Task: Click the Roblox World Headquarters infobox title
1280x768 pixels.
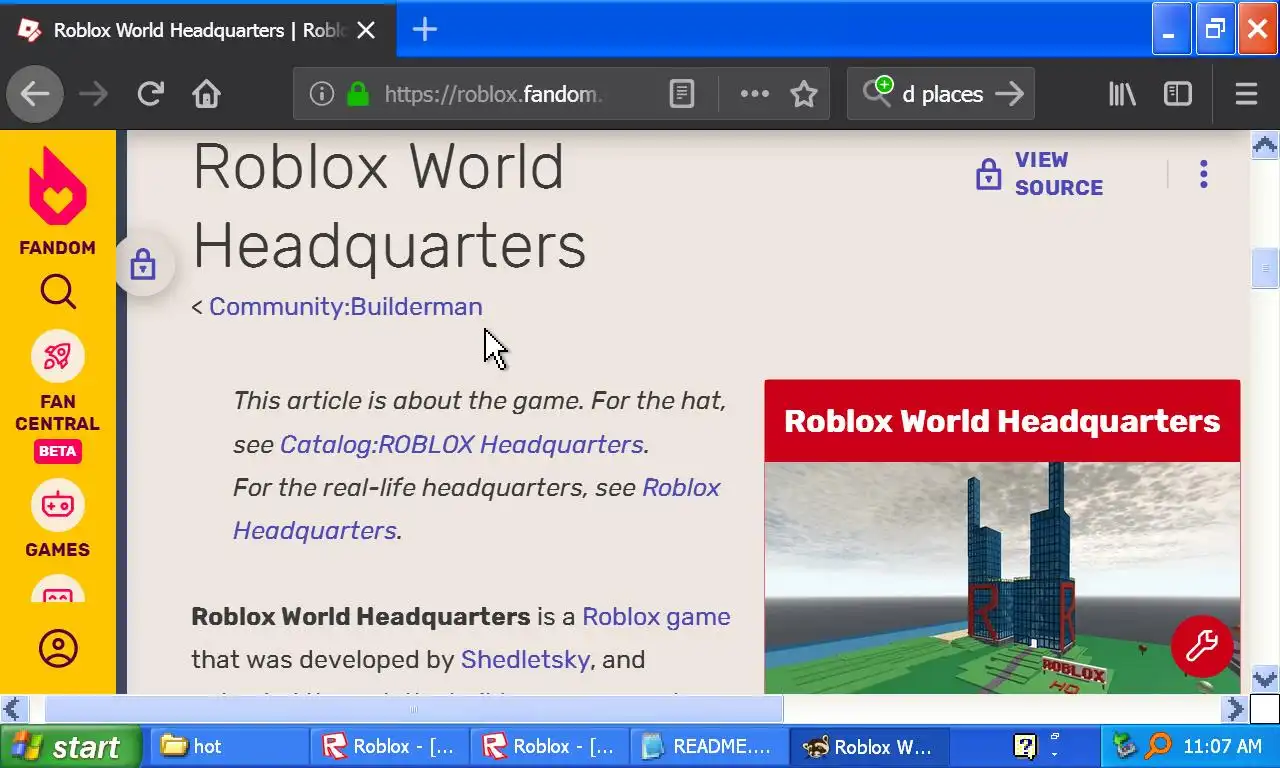Action: [x=1002, y=421]
